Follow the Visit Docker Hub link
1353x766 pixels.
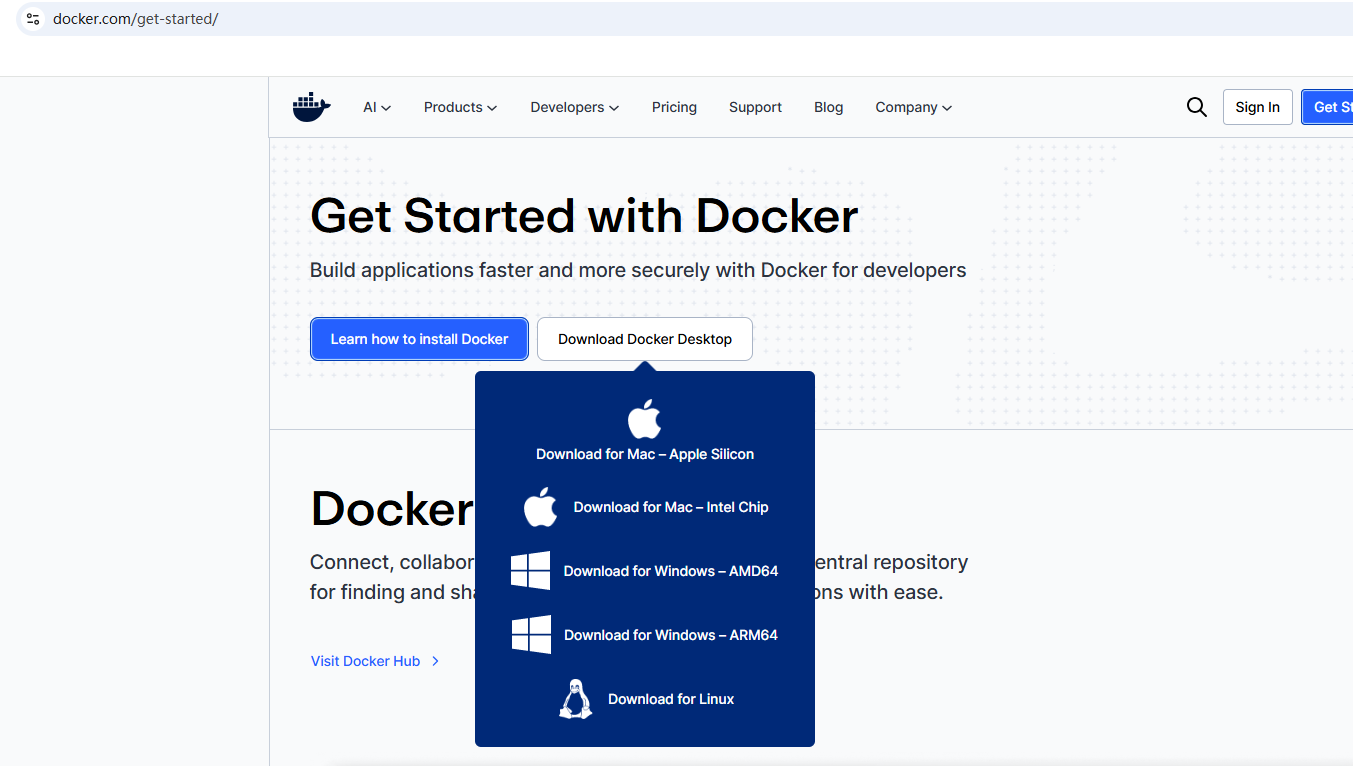(365, 661)
